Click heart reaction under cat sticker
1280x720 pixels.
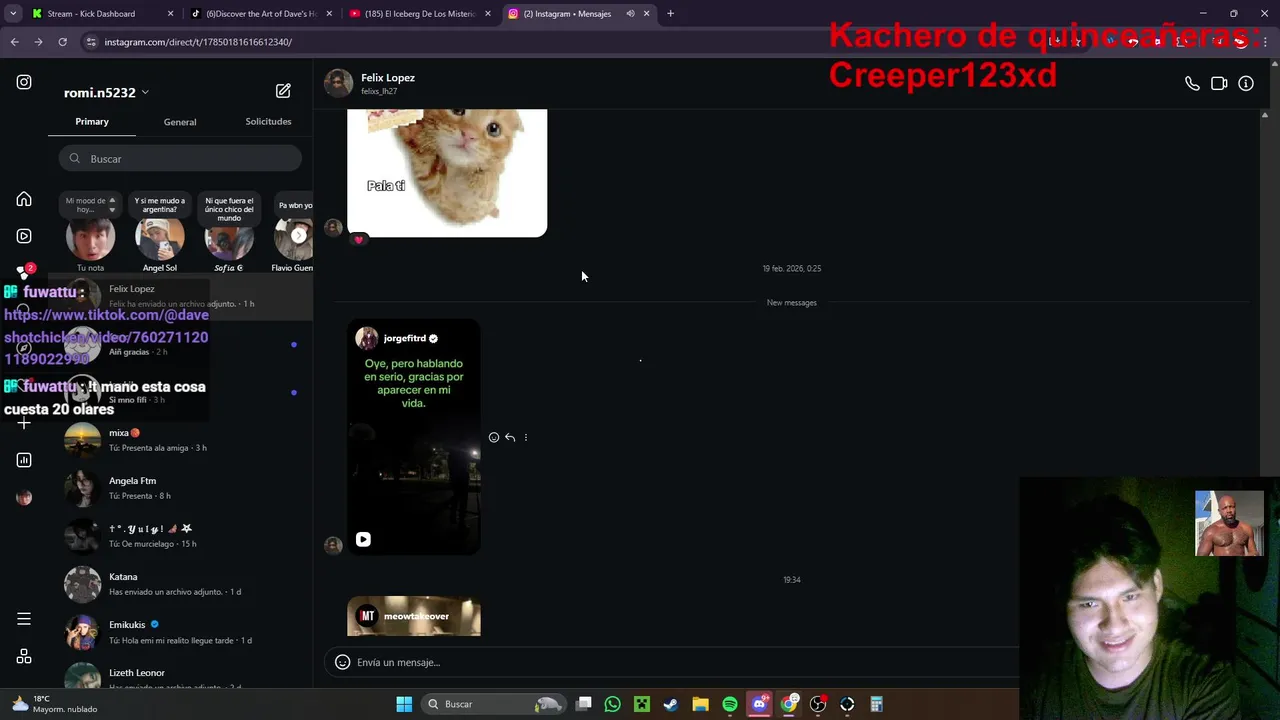[x=359, y=240]
